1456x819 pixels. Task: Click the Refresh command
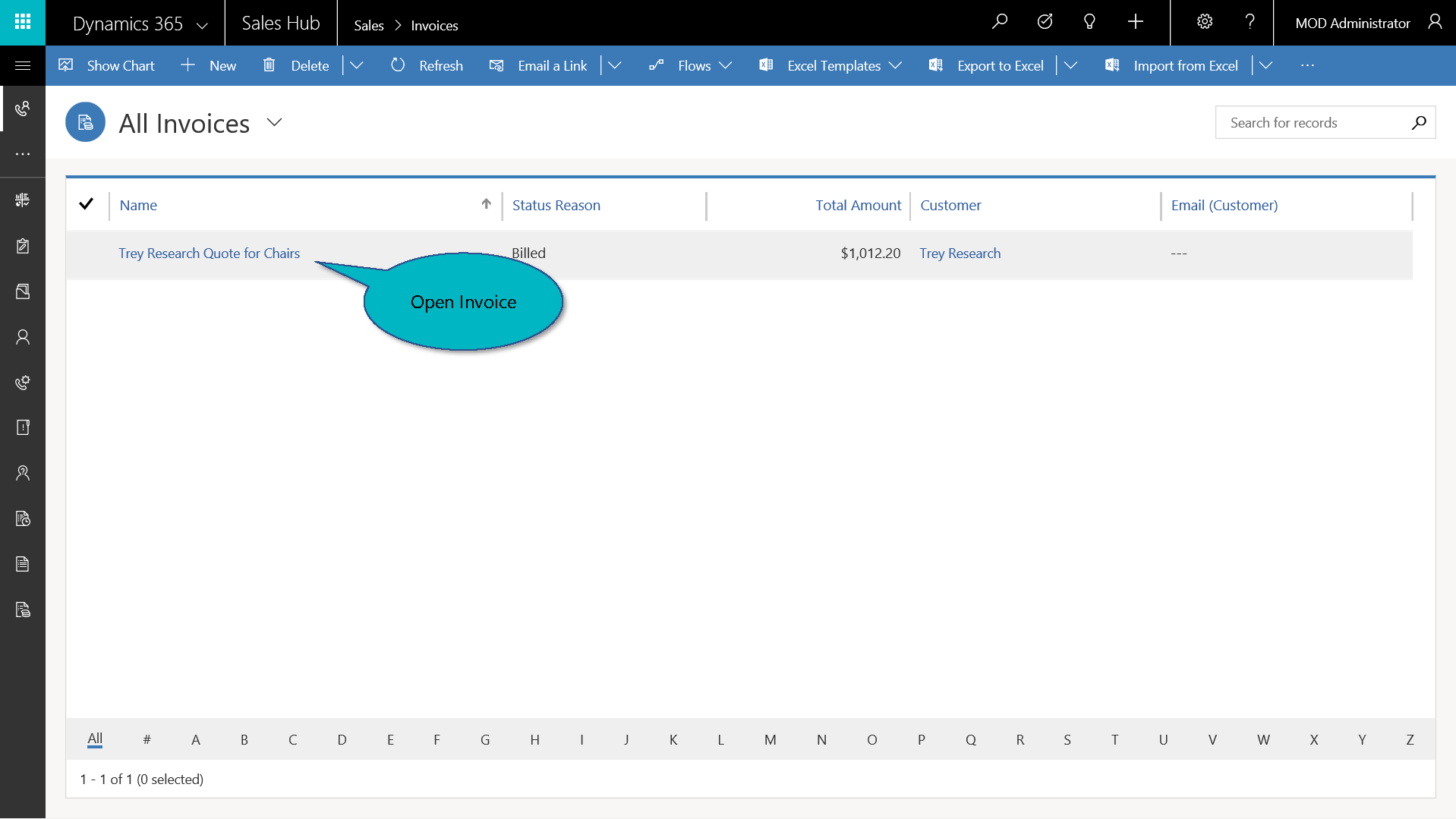coord(427,66)
